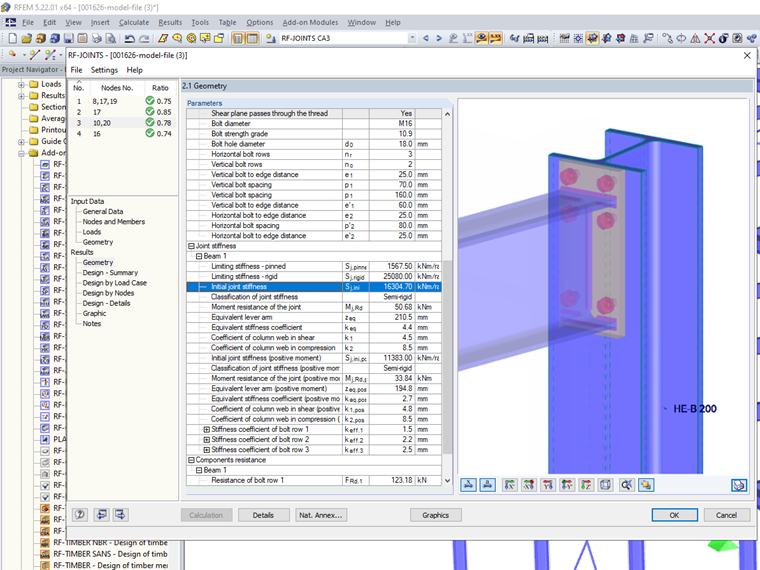
Task: View joint in X direction
Action: coord(509,485)
